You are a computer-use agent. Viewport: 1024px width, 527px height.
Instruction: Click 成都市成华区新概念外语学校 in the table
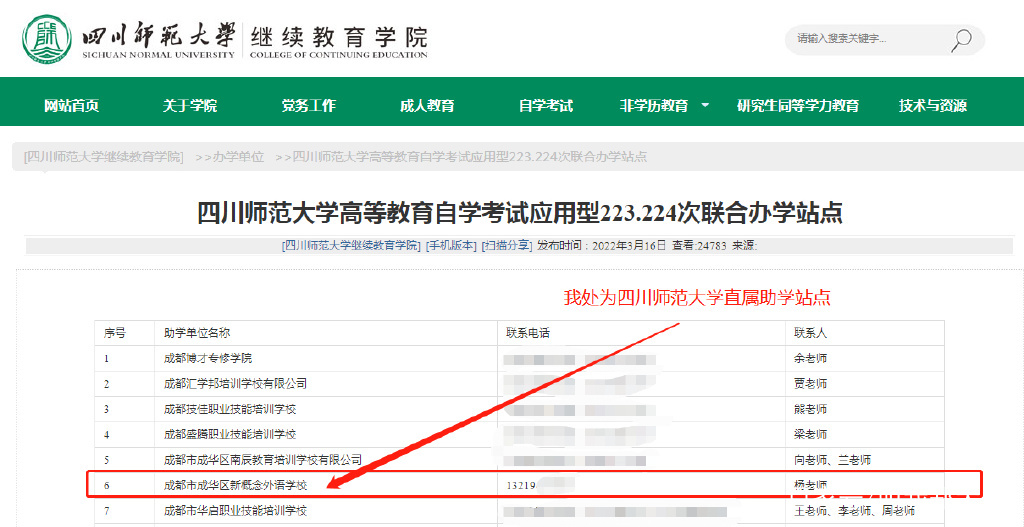pos(235,485)
